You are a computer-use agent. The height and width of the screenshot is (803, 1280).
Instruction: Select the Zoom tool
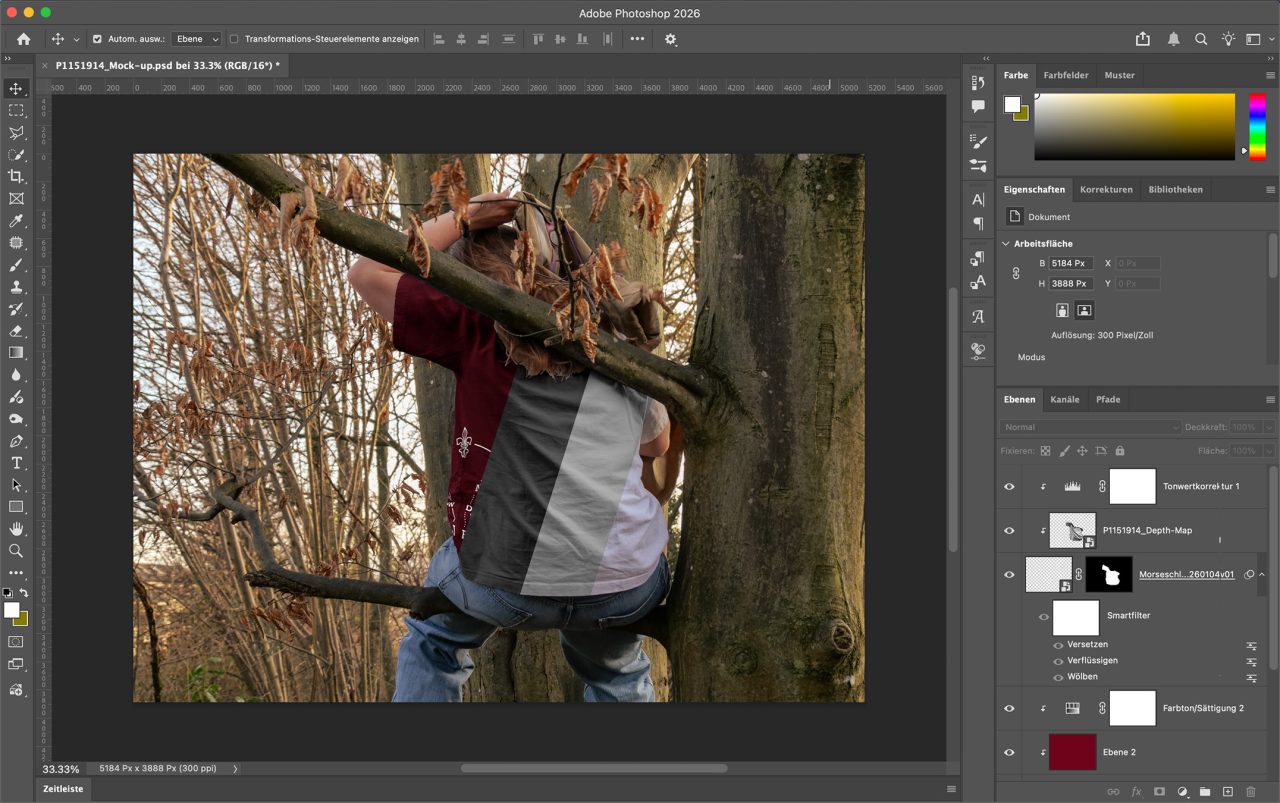pos(16,551)
